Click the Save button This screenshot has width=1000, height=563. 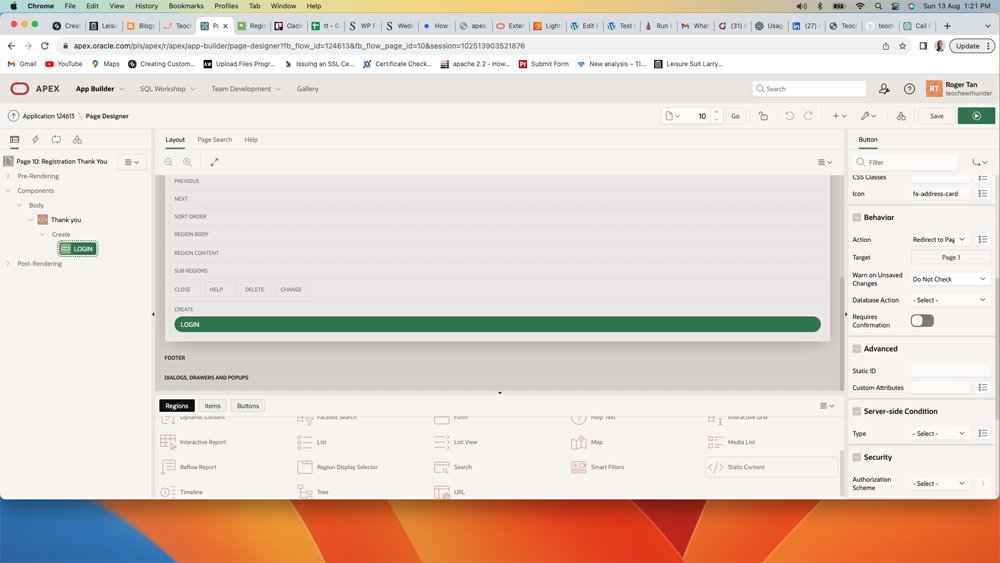(936, 116)
